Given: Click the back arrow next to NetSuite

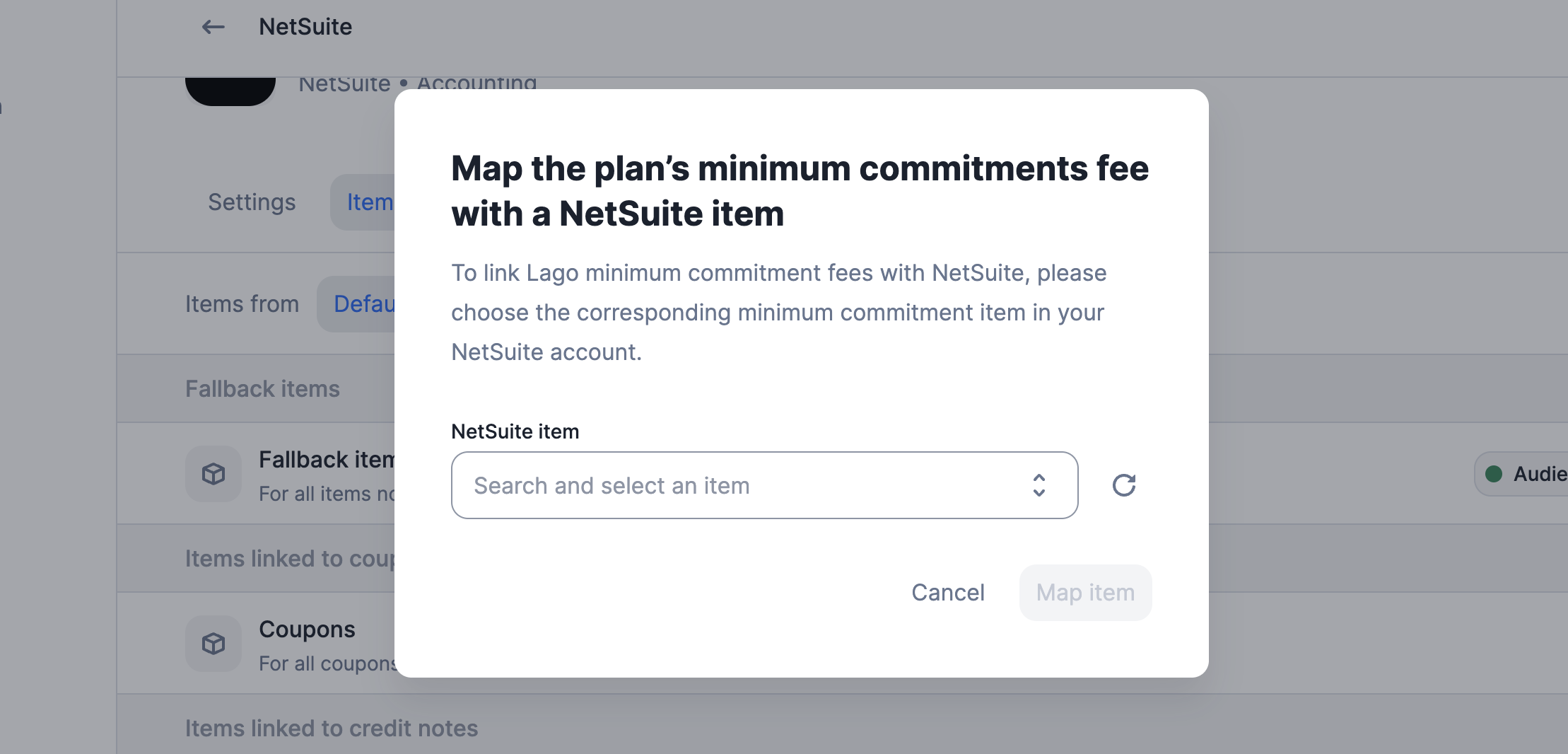Looking at the screenshot, I should (x=213, y=27).
